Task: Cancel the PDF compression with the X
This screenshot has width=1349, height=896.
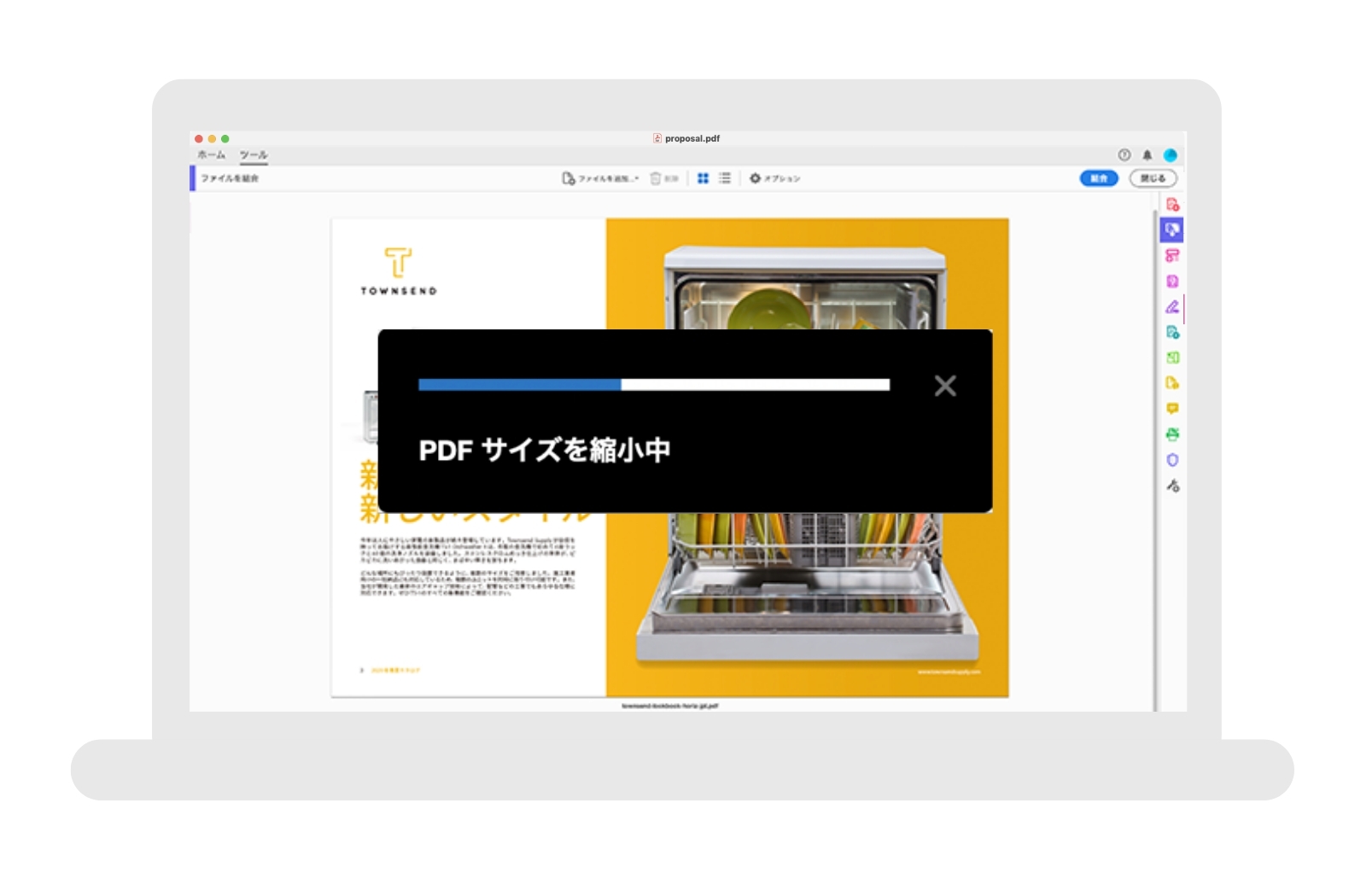Action: pyautogui.click(x=945, y=386)
